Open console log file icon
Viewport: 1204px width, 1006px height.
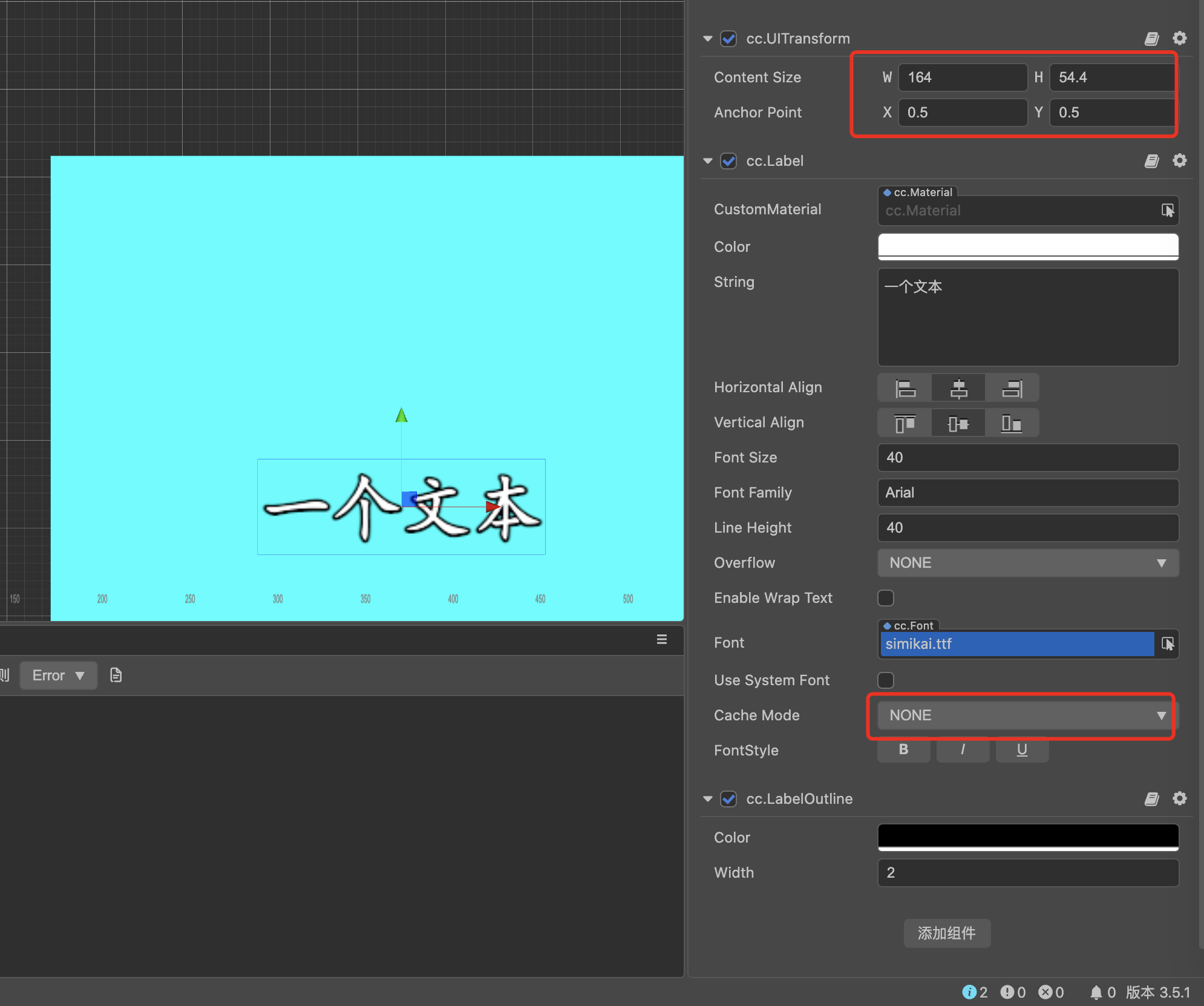click(116, 675)
